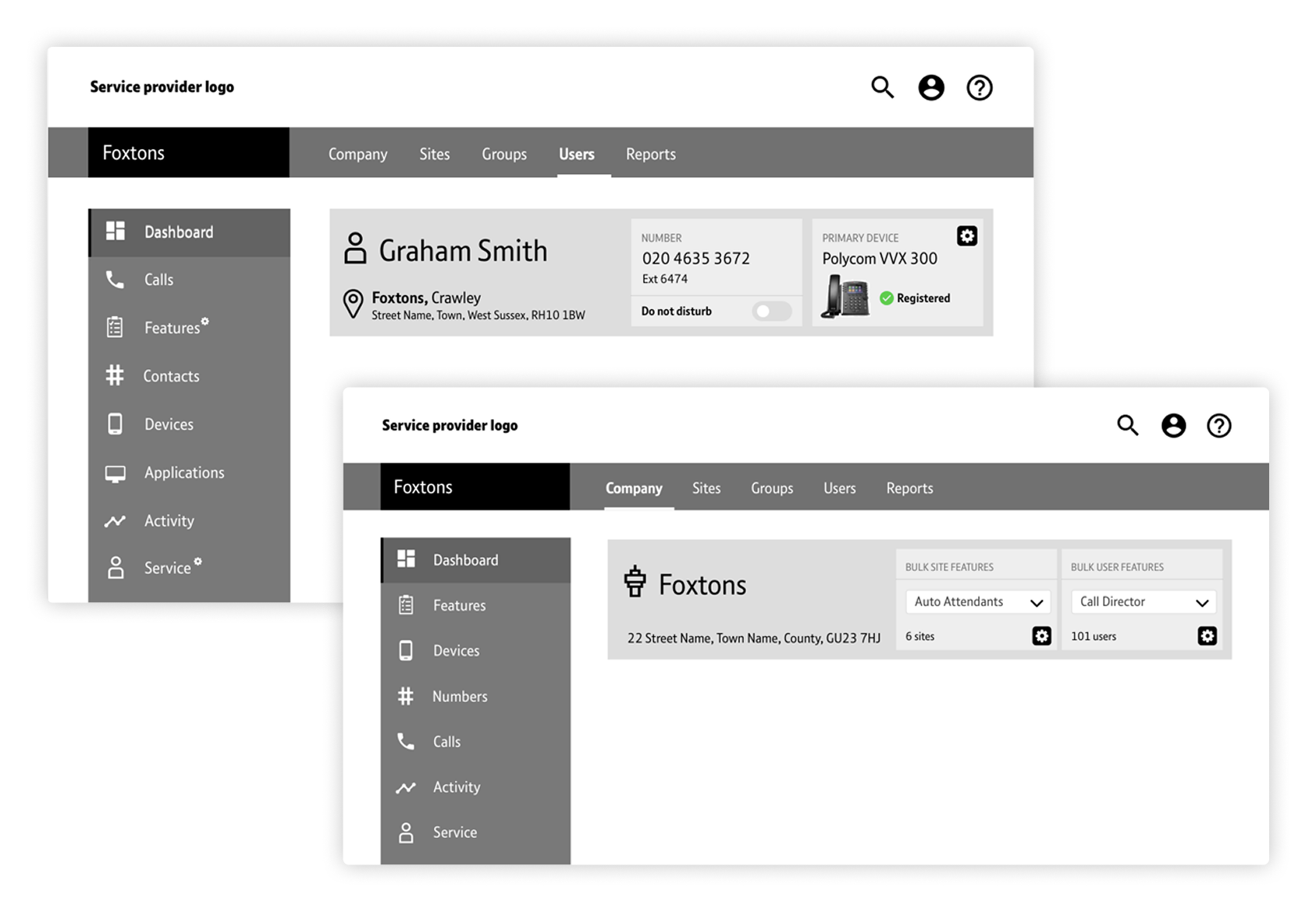Switch to the Reports tab in the back window

(x=650, y=154)
